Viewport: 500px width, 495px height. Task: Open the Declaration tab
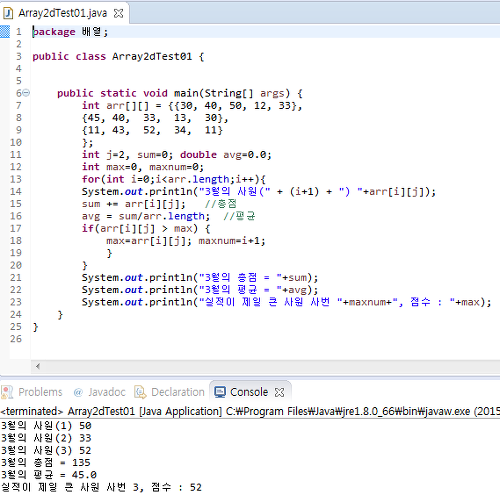tap(178, 392)
